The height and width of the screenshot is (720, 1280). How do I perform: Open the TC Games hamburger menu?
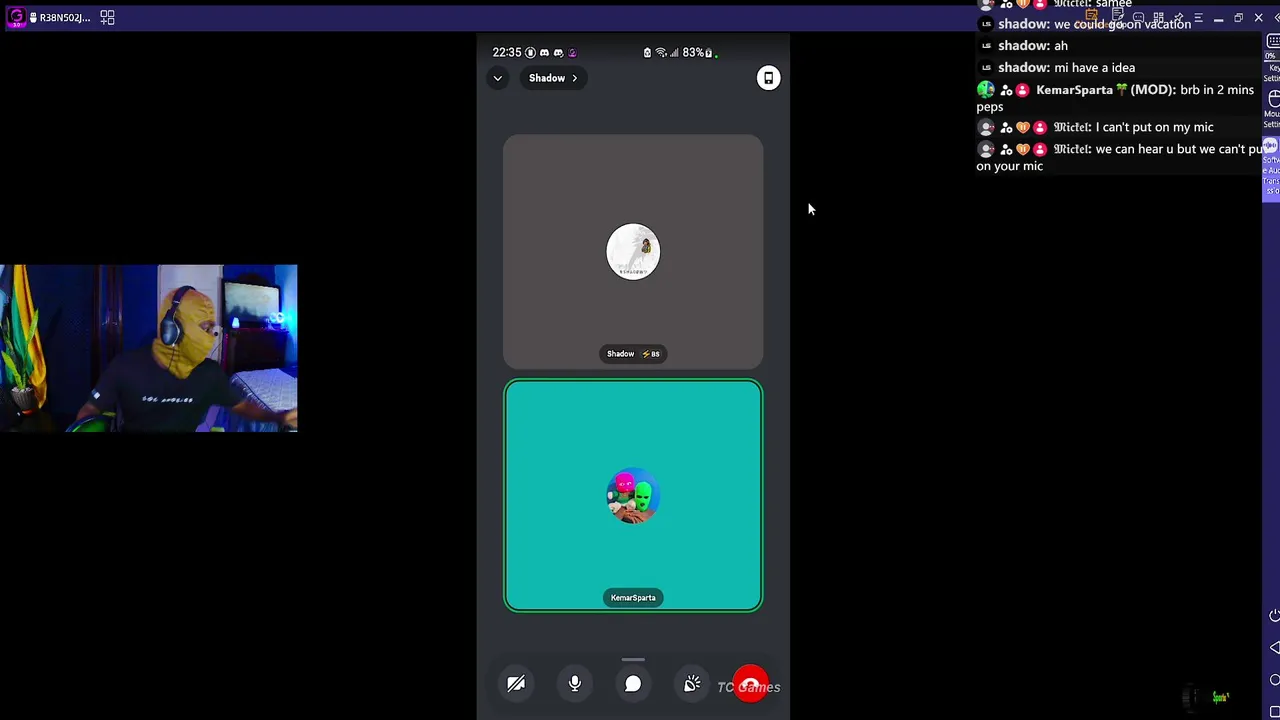coord(1198,17)
